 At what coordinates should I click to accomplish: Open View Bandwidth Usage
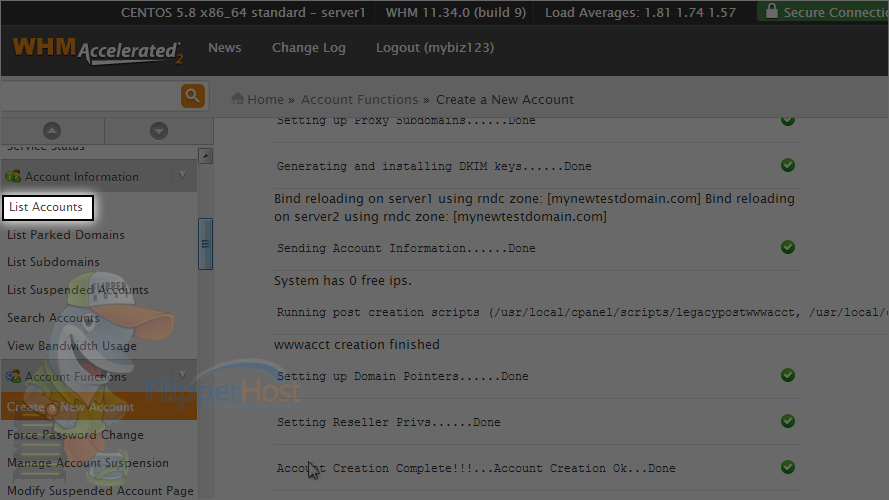click(72, 346)
